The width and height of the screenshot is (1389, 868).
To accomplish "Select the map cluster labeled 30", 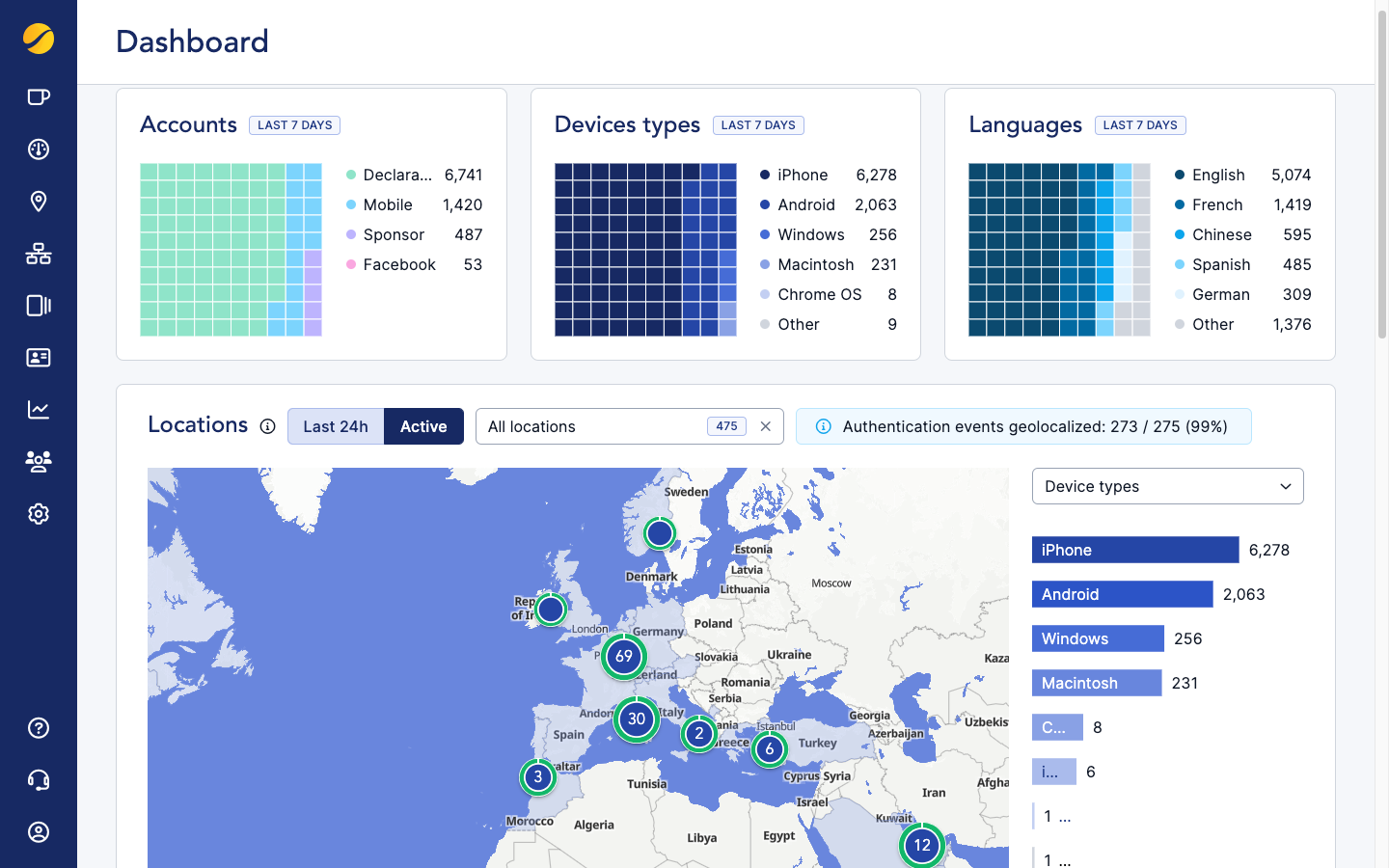I will 637,719.
